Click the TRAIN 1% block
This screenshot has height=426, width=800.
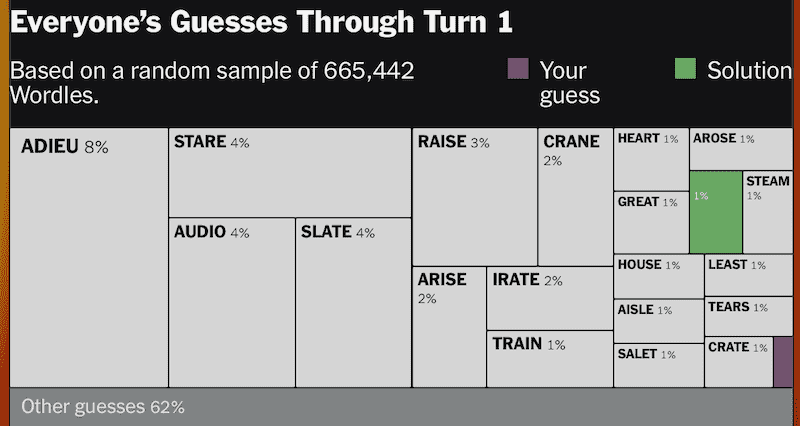(550, 359)
